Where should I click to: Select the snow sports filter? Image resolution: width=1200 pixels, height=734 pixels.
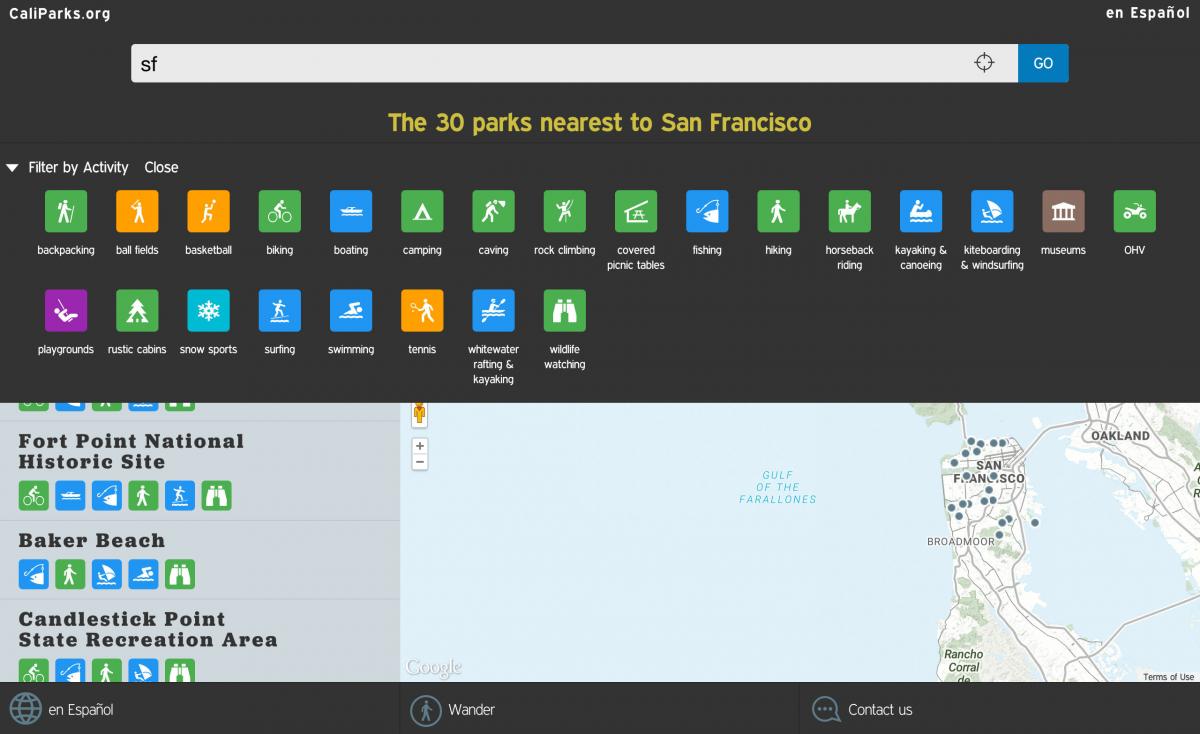208,311
